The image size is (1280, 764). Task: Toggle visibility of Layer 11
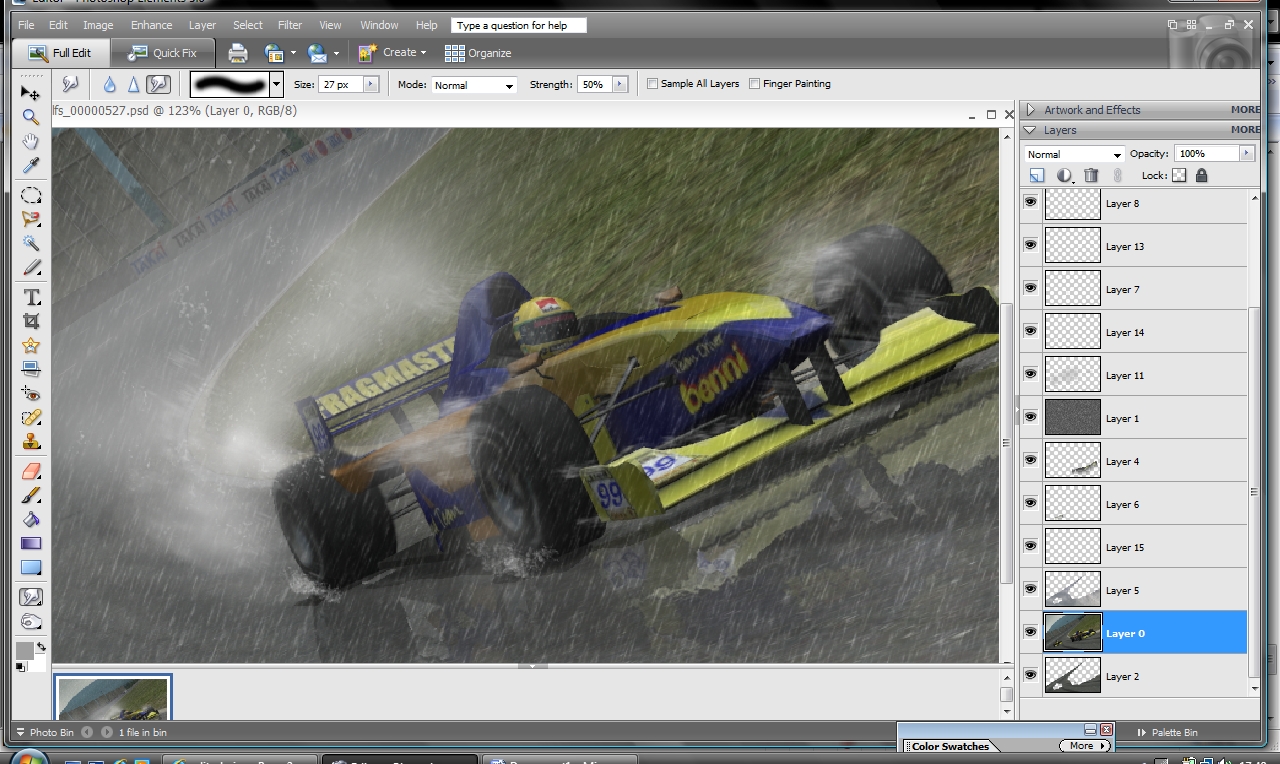1030,374
